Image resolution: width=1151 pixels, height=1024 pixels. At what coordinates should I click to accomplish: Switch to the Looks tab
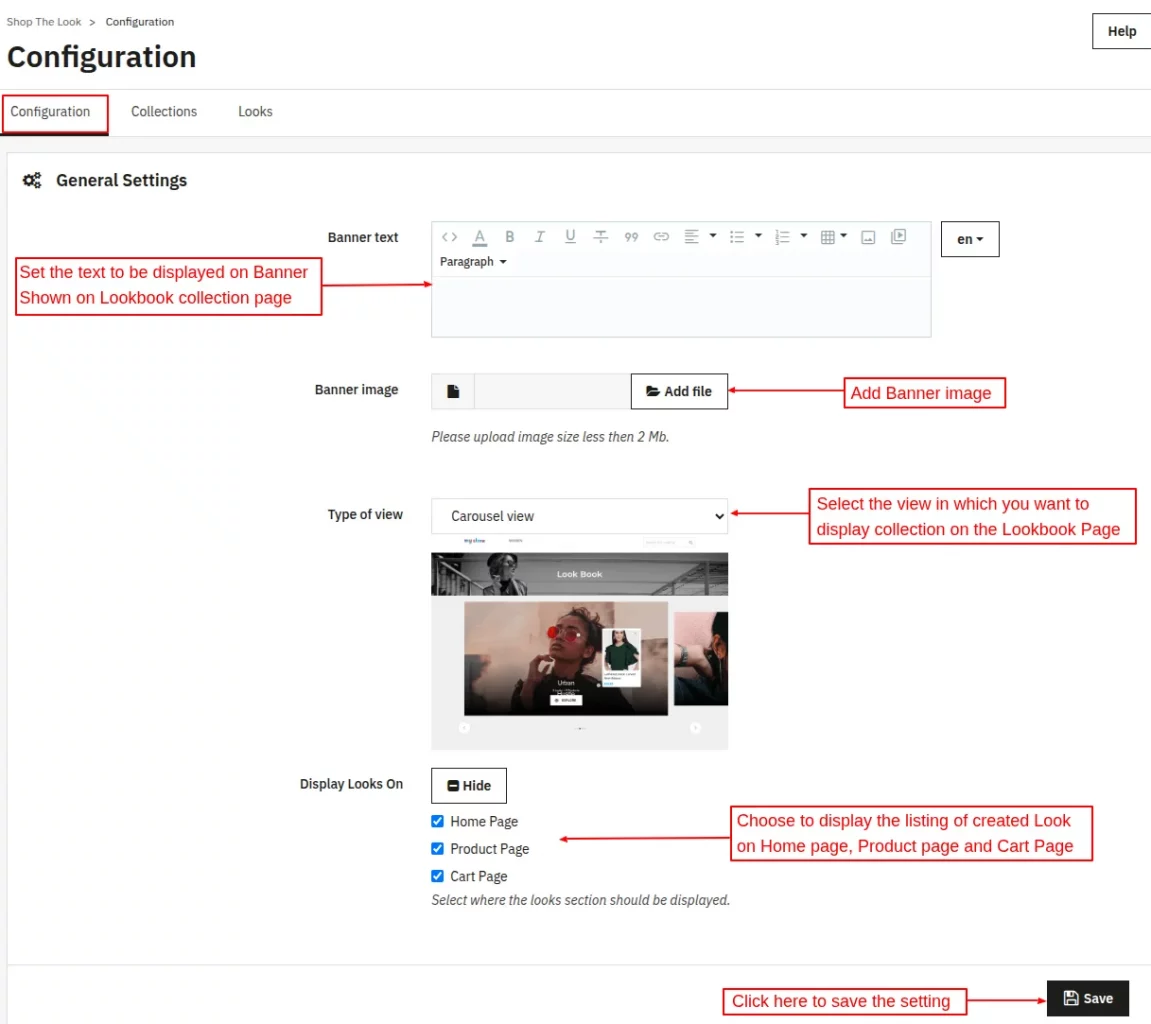(x=255, y=112)
